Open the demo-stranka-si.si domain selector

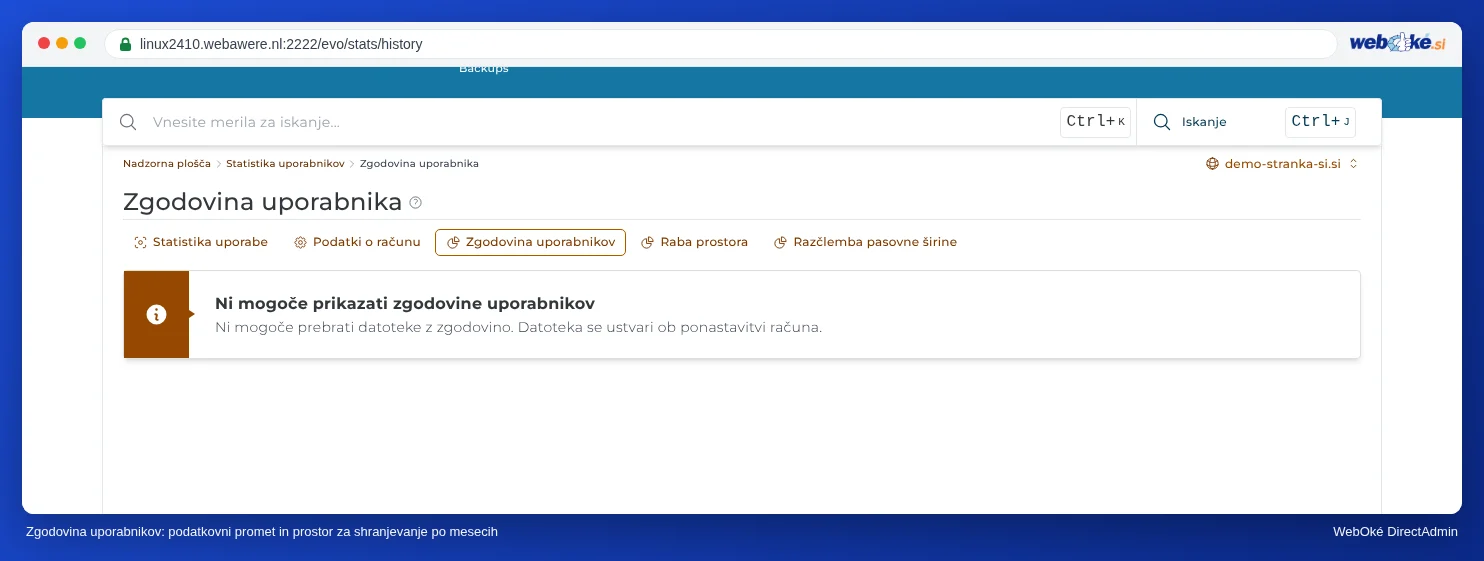tap(1282, 164)
